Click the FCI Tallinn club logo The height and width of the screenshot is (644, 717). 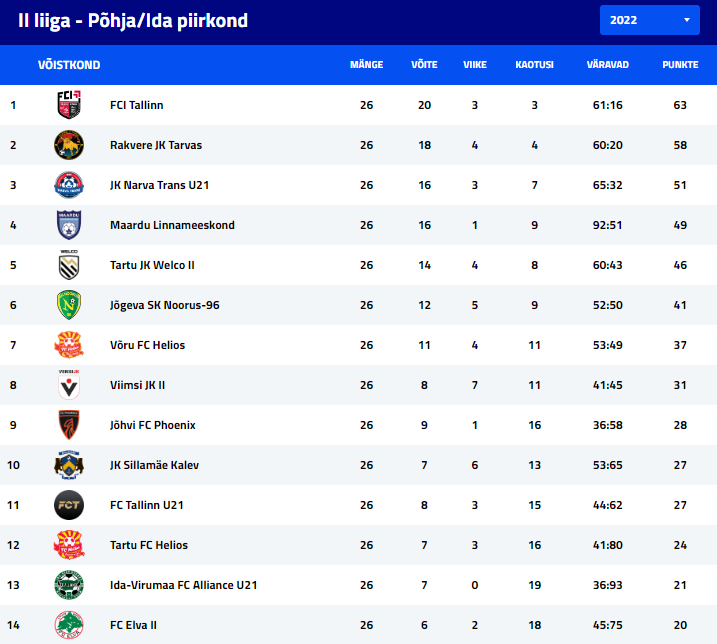point(69,105)
